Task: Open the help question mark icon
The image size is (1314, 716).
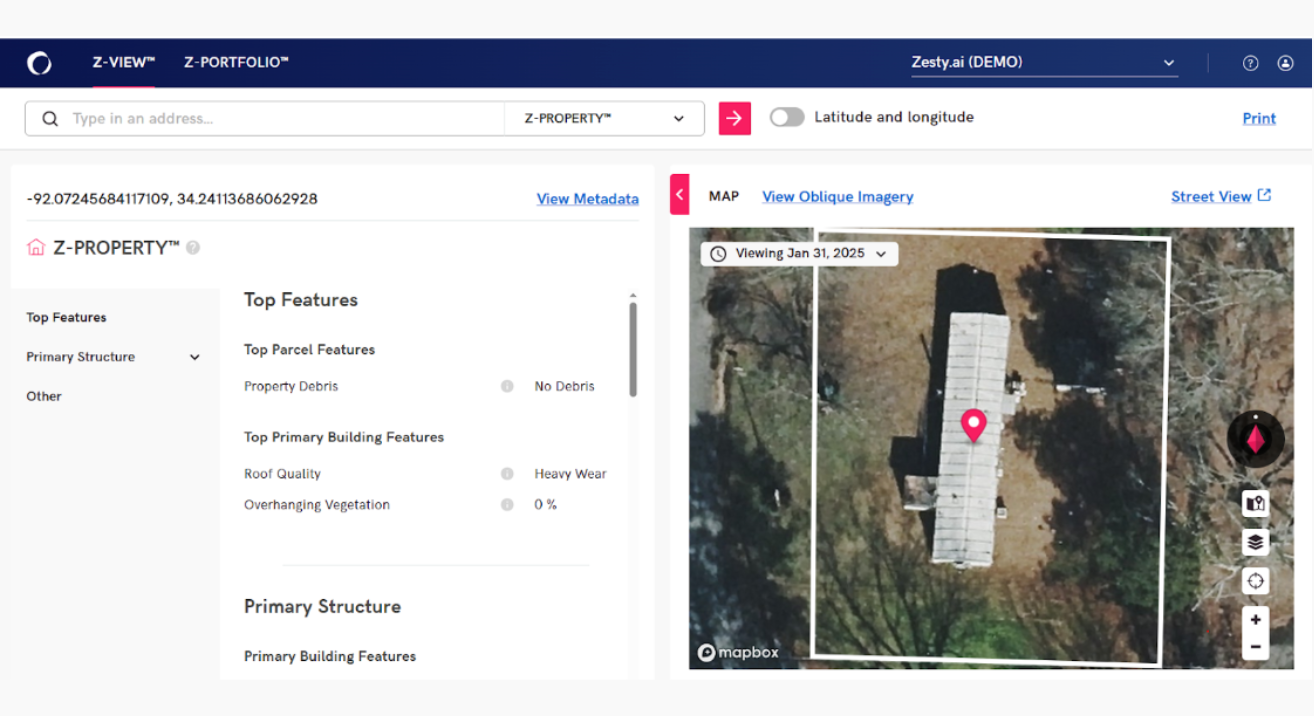Action: tap(1250, 63)
